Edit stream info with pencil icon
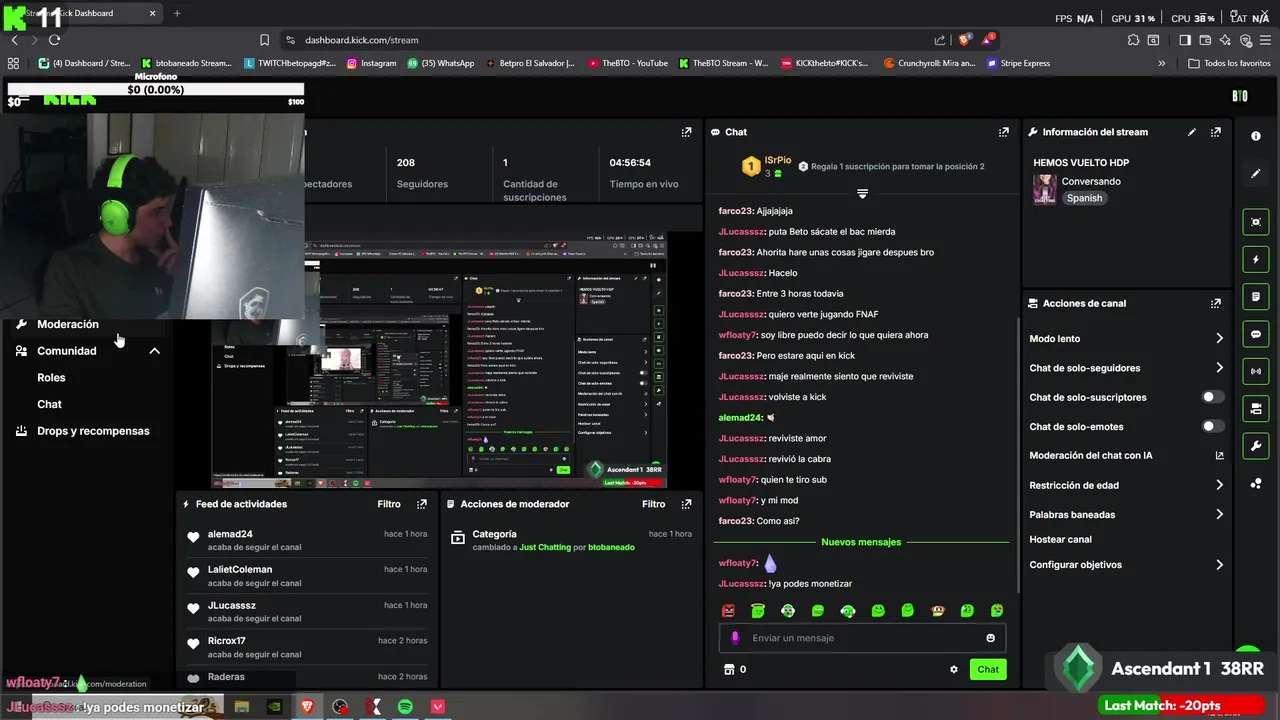 tap(1192, 132)
